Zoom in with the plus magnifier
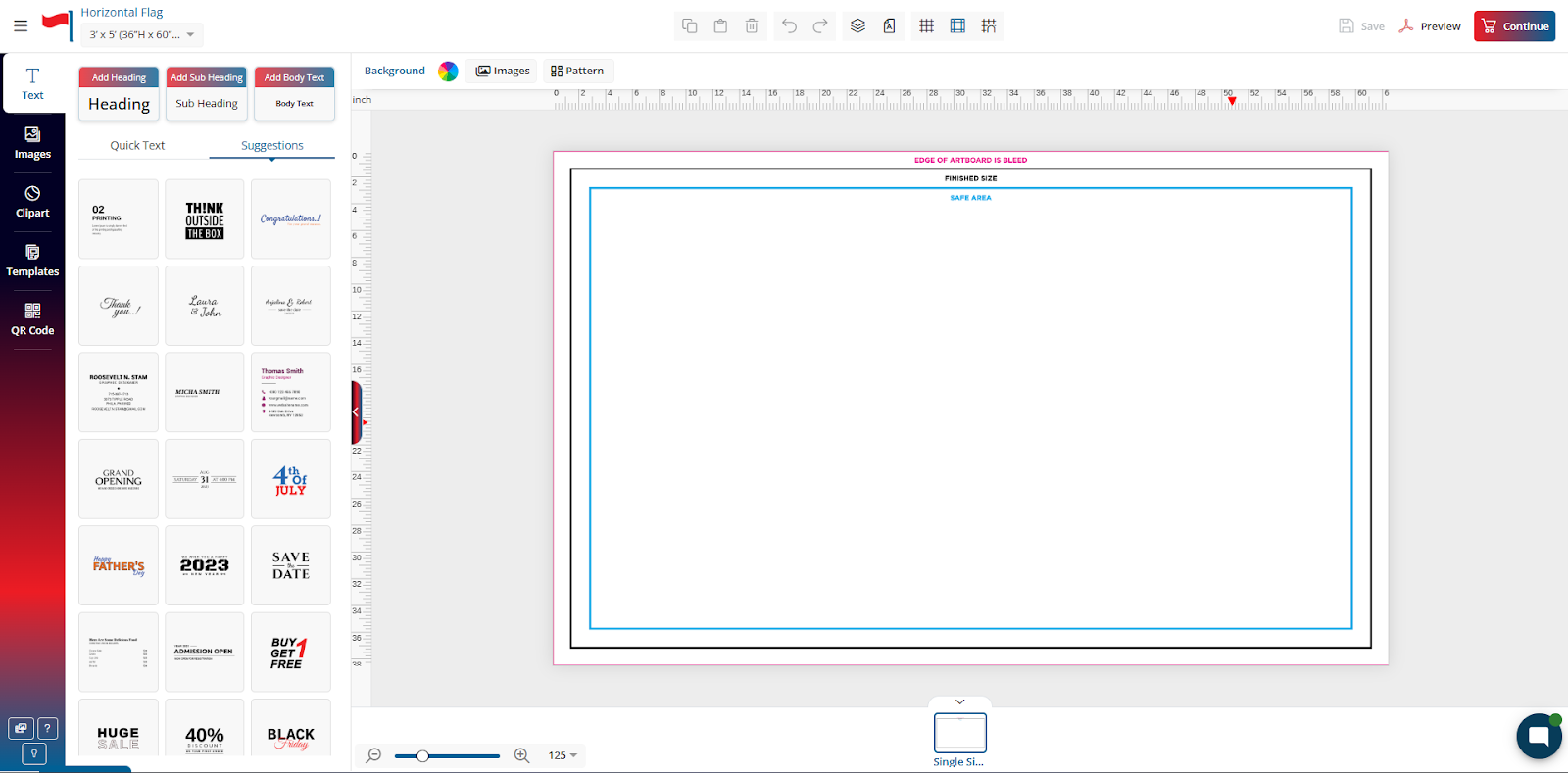Screen dimensions: 1568x773 521,755
